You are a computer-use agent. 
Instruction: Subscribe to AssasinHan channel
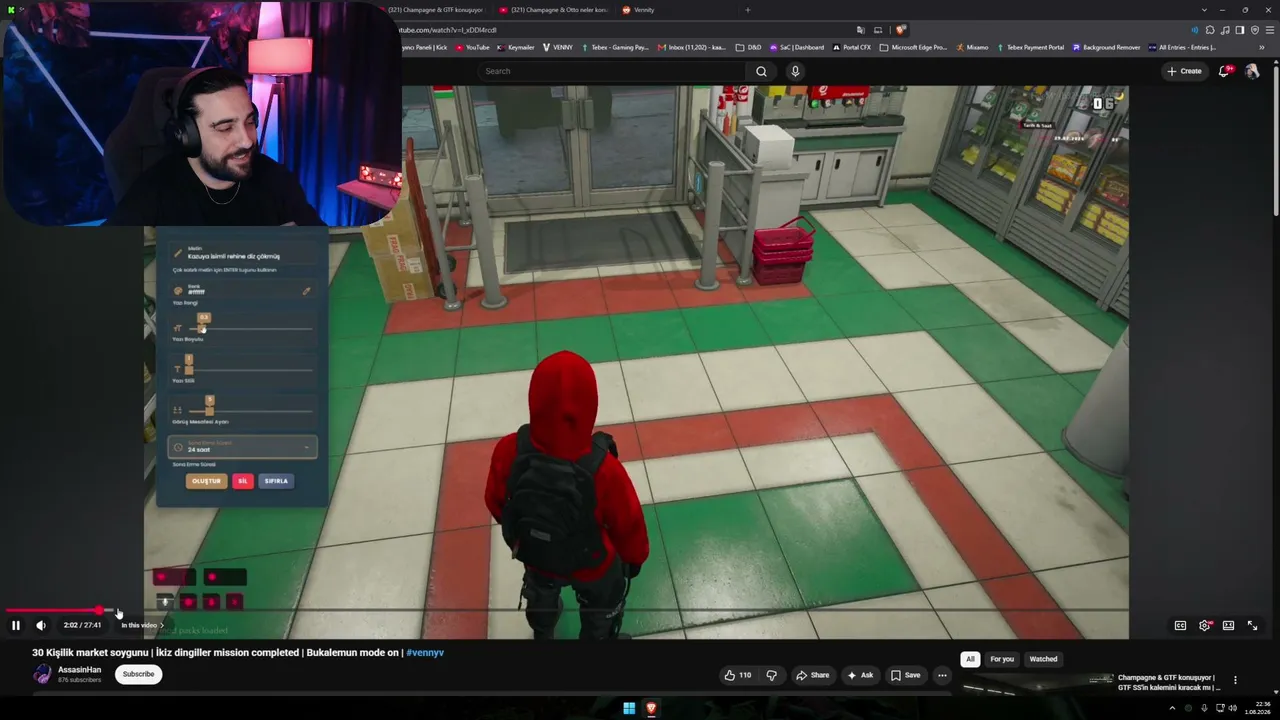click(x=138, y=674)
